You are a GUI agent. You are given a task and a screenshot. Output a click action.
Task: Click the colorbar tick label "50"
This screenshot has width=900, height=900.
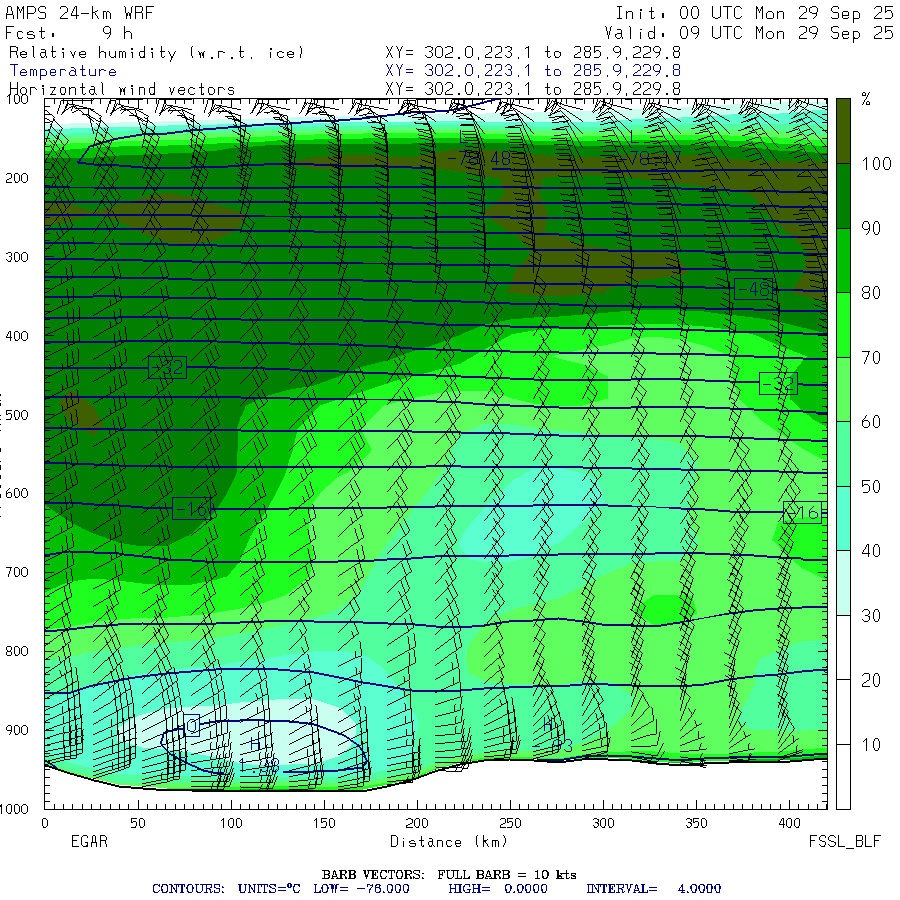coord(871,487)
